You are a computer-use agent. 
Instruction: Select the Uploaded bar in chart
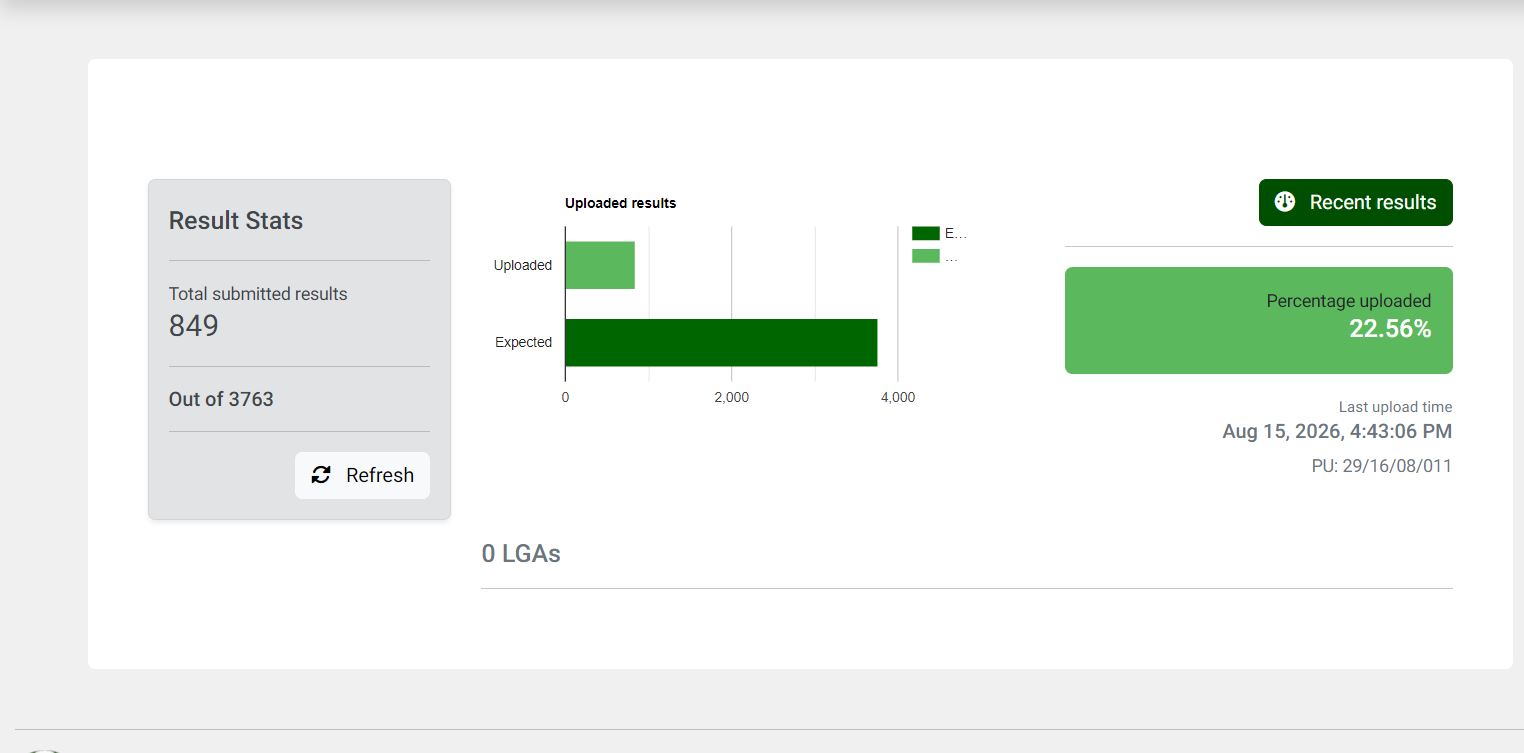click(600, 265)
